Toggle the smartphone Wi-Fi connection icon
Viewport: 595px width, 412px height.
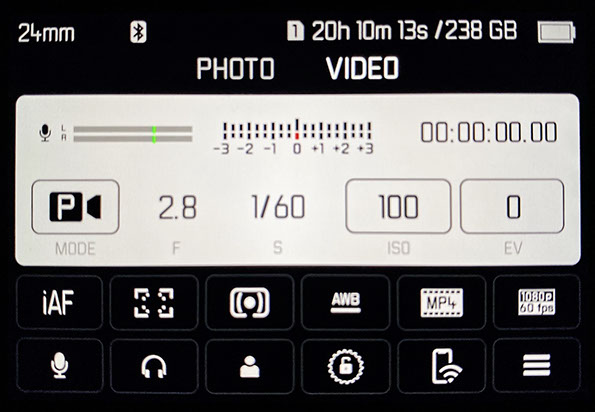[441, 366]
